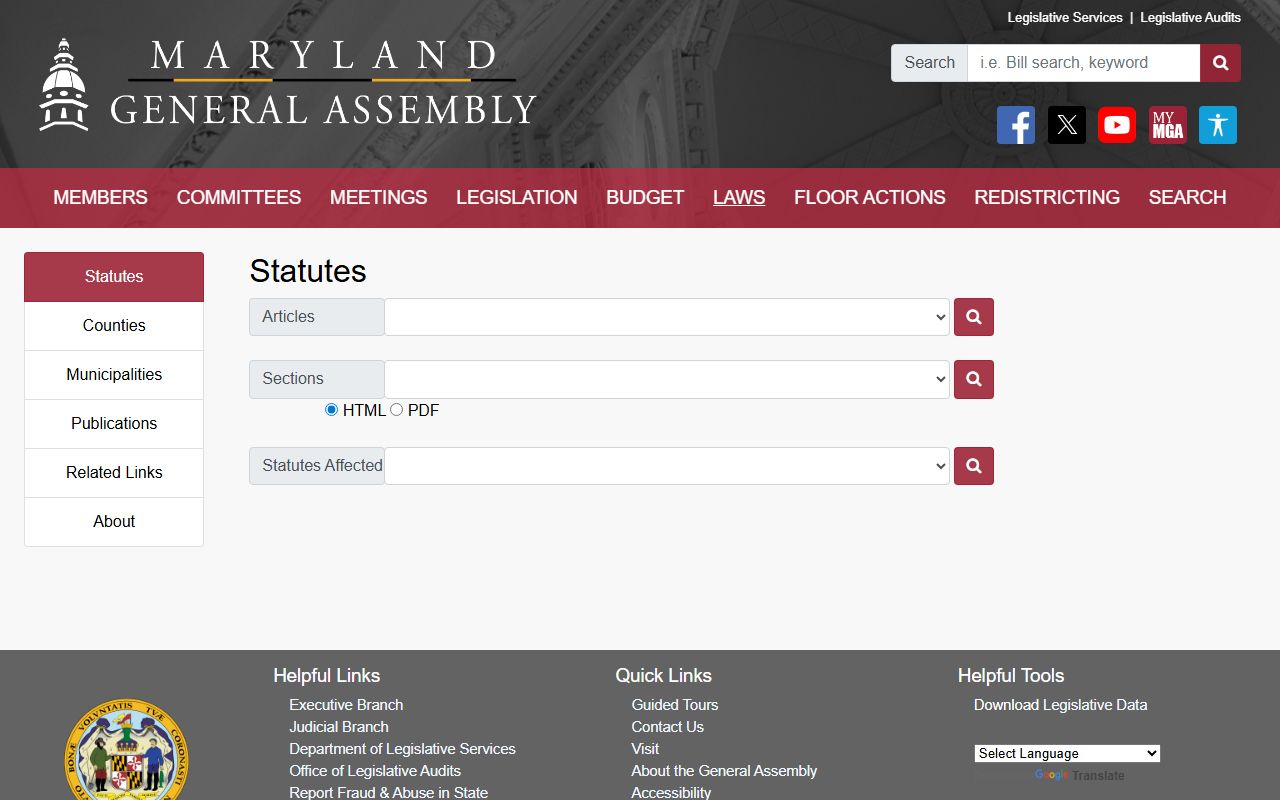Open the X (Twitter) icon
This screenshot has height=800, width=1280.
[1067, 125]
